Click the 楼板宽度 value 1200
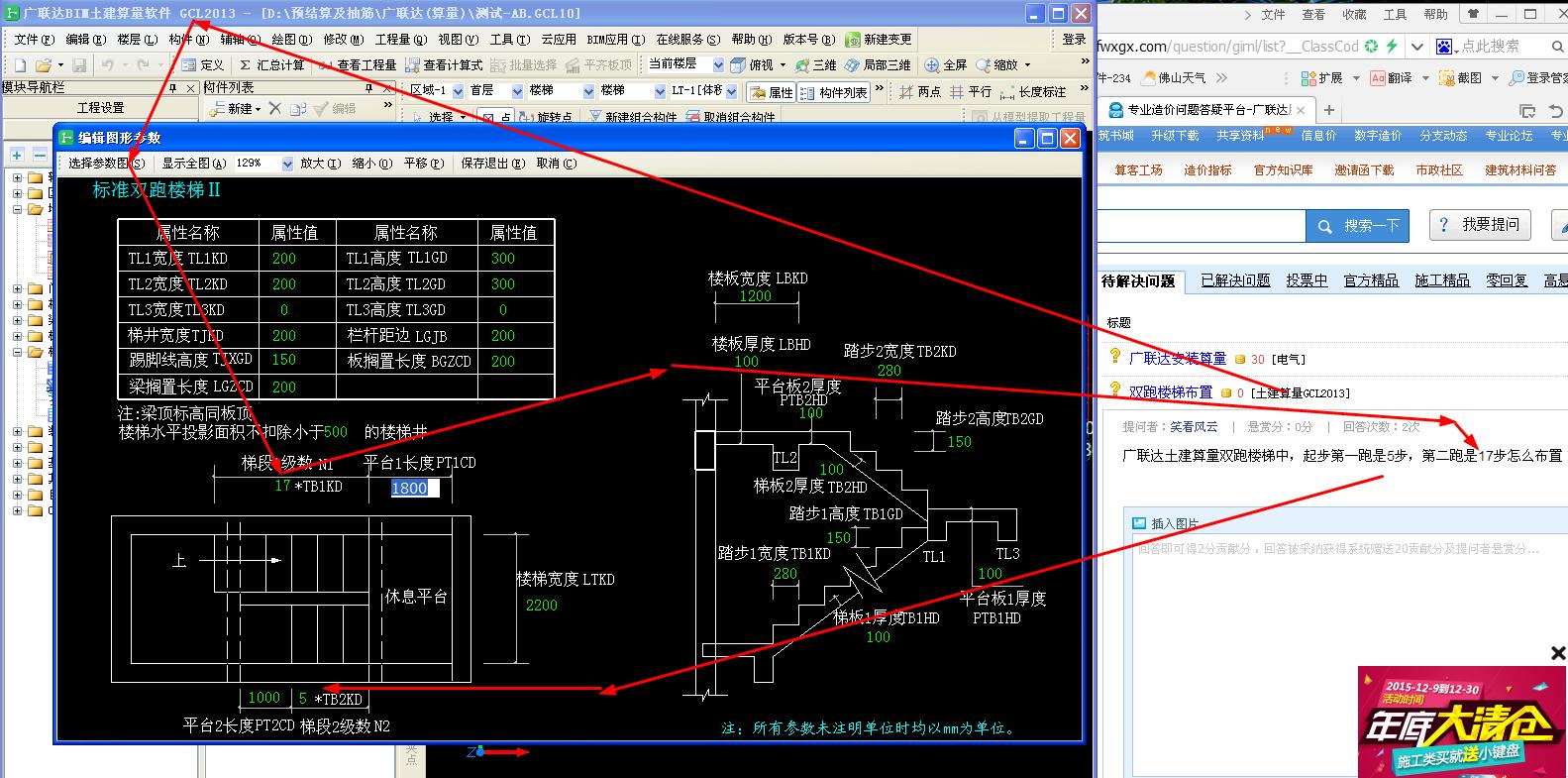 [755, 296]
